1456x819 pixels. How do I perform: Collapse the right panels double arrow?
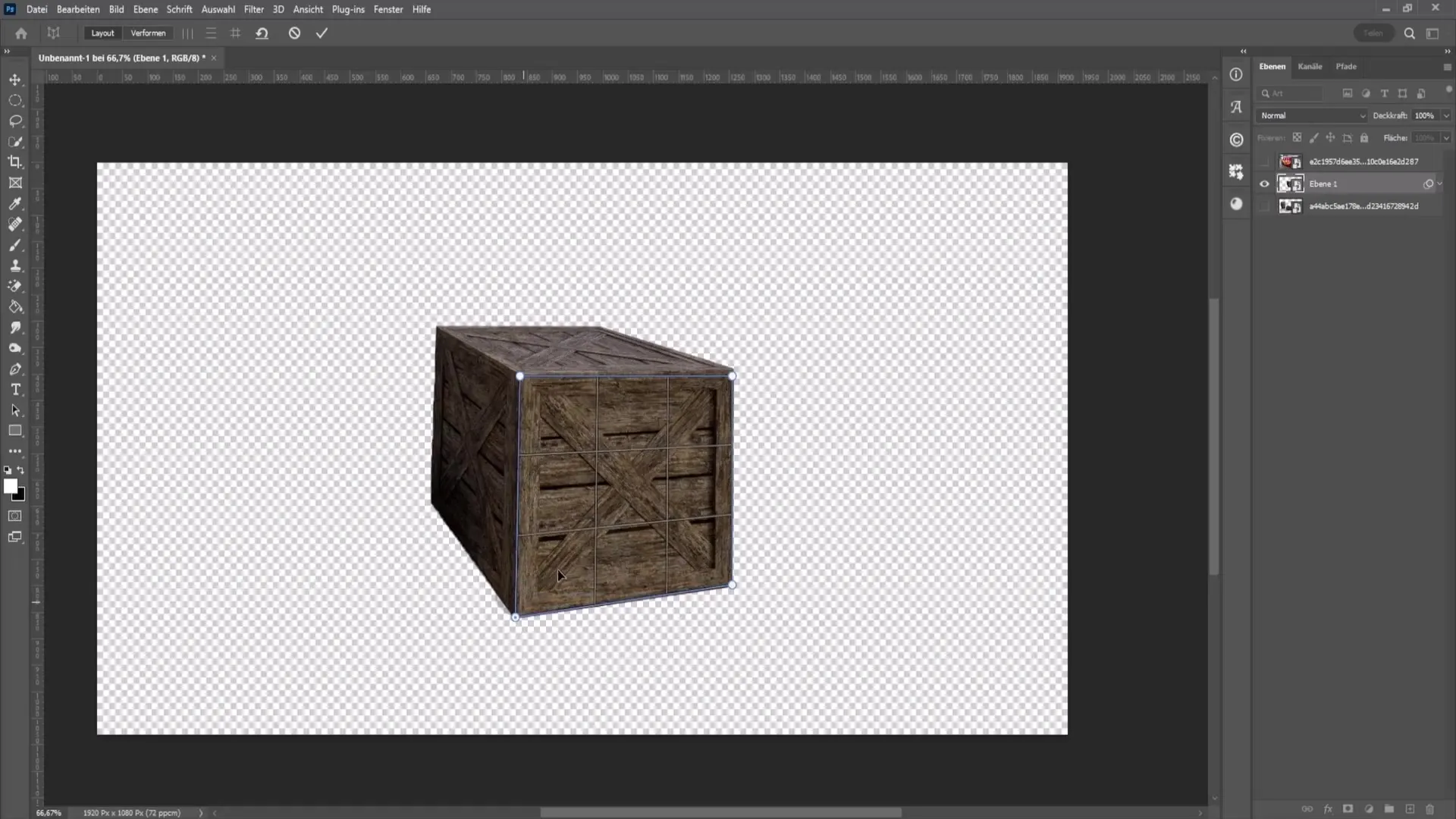click(1447, 52)
